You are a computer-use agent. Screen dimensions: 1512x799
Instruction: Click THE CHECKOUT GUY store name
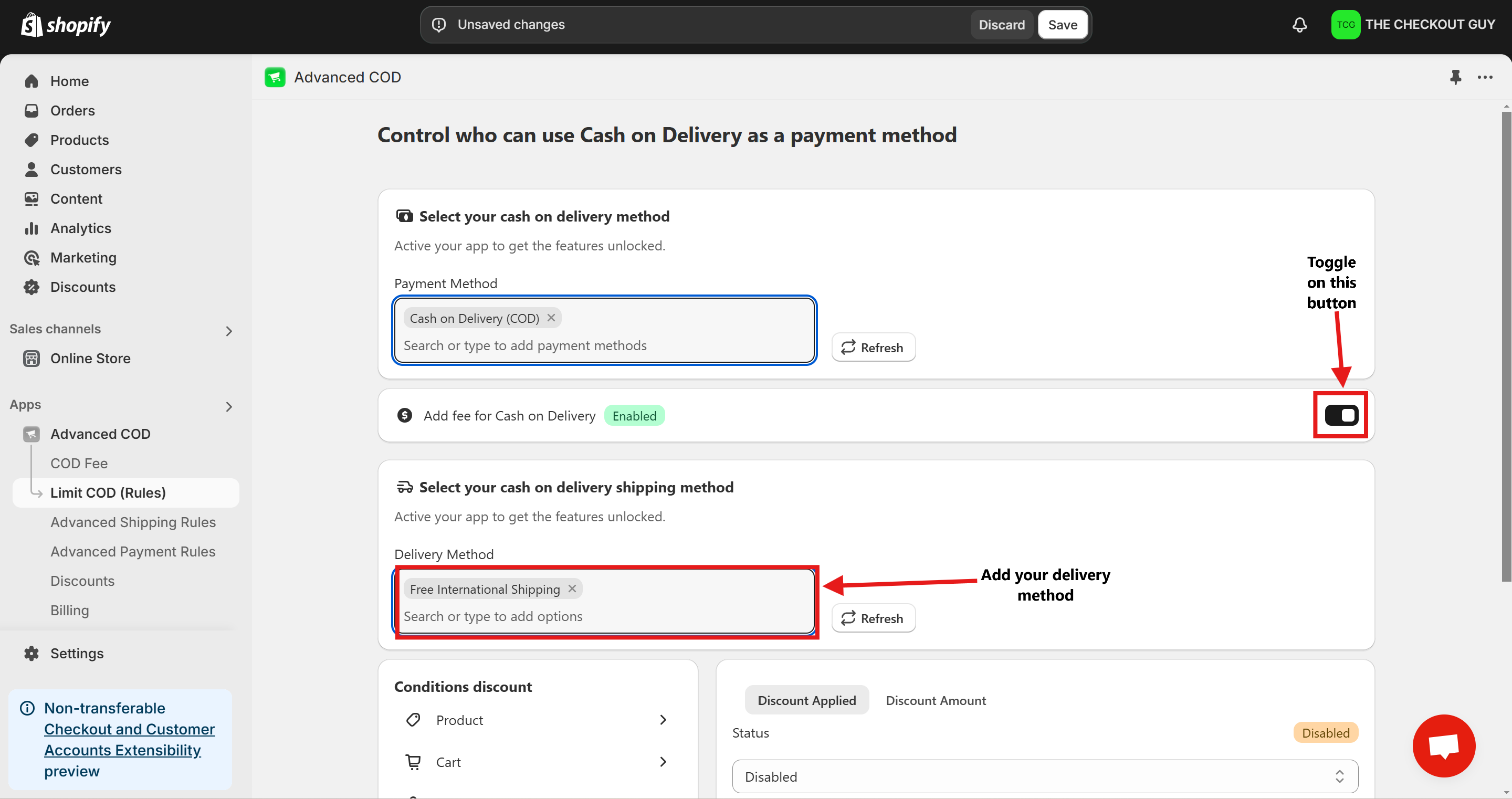coord(1430,25)
